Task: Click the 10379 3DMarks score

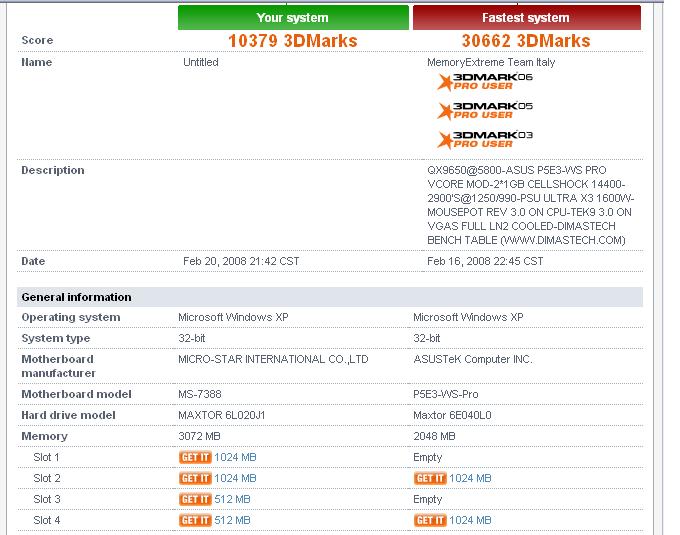Action: coord(293,41)
